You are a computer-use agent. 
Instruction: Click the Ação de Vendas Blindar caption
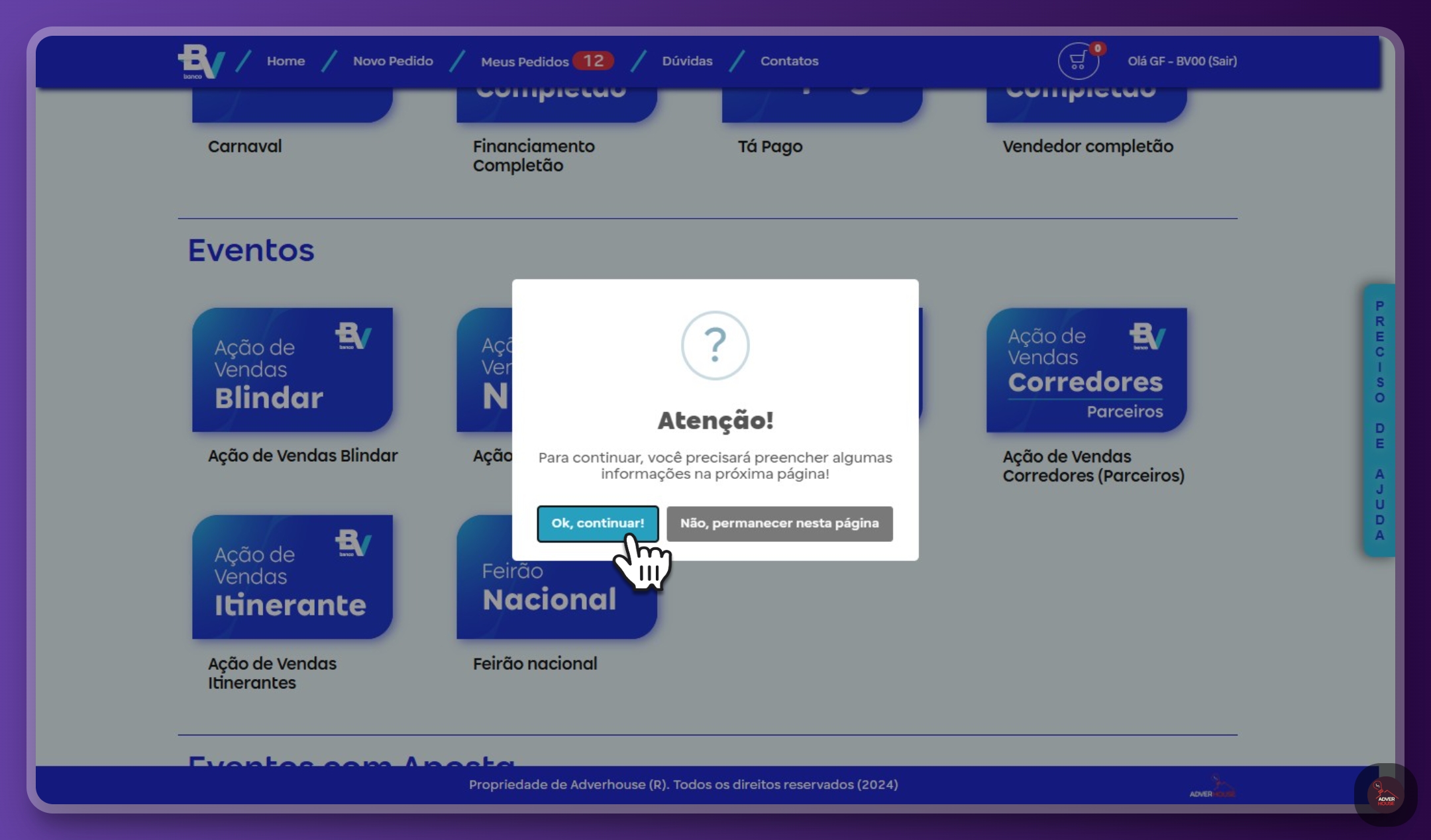[x=303, y=456]
